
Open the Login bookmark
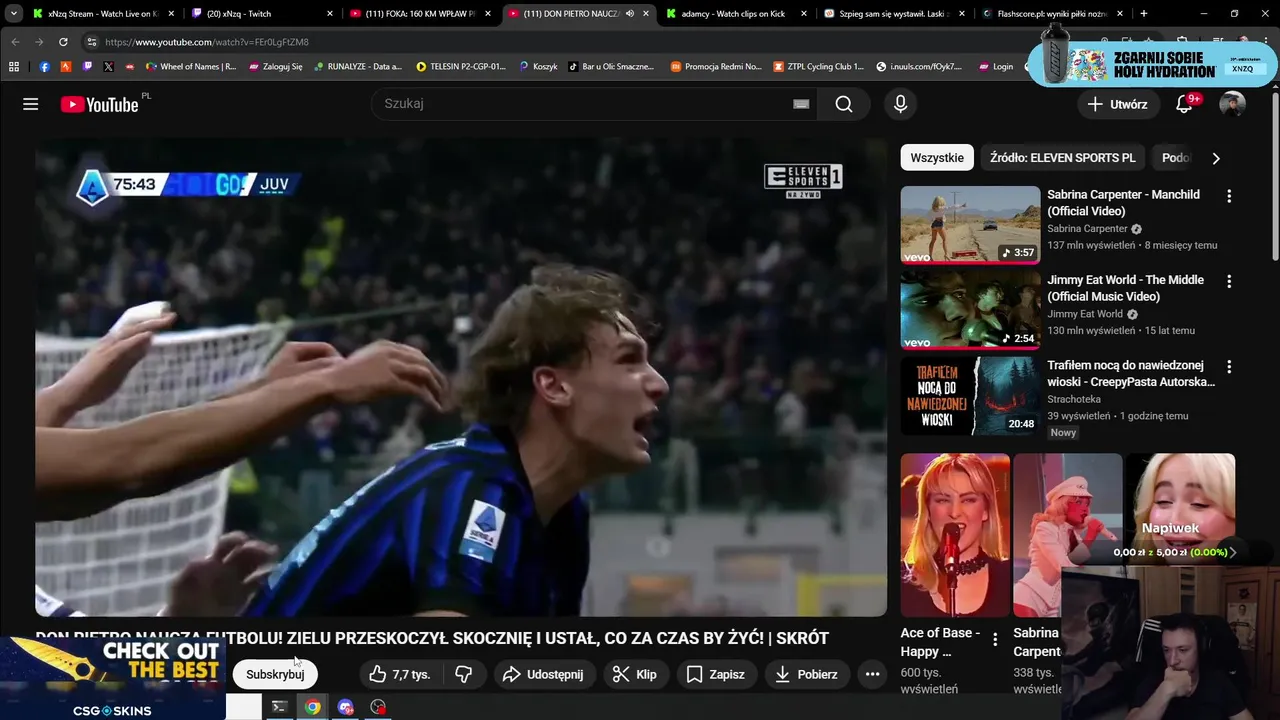[995, 67]
